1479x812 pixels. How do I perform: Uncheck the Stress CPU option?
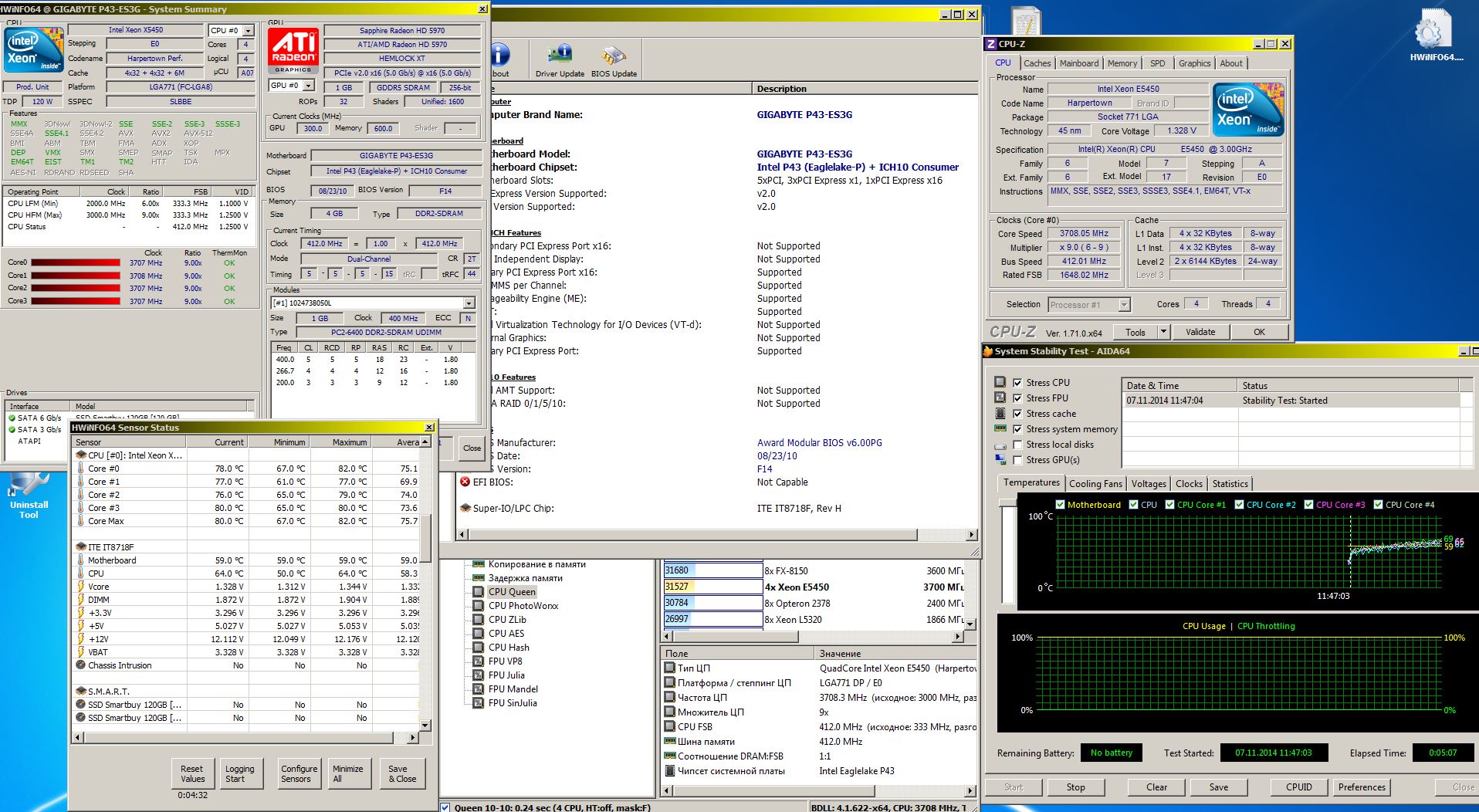1017,383
